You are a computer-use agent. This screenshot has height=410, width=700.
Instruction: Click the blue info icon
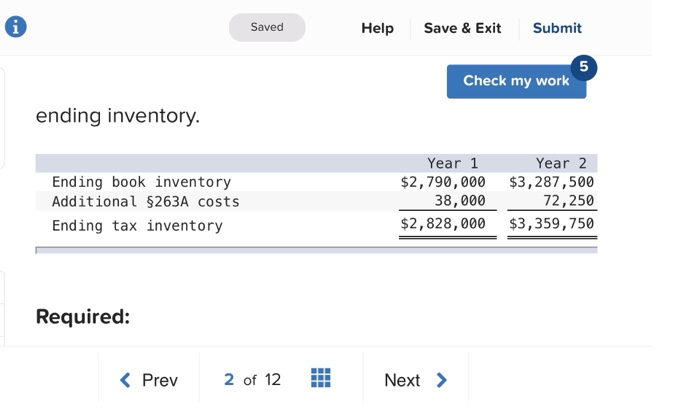pyautogui.click(x=16, y=27)
